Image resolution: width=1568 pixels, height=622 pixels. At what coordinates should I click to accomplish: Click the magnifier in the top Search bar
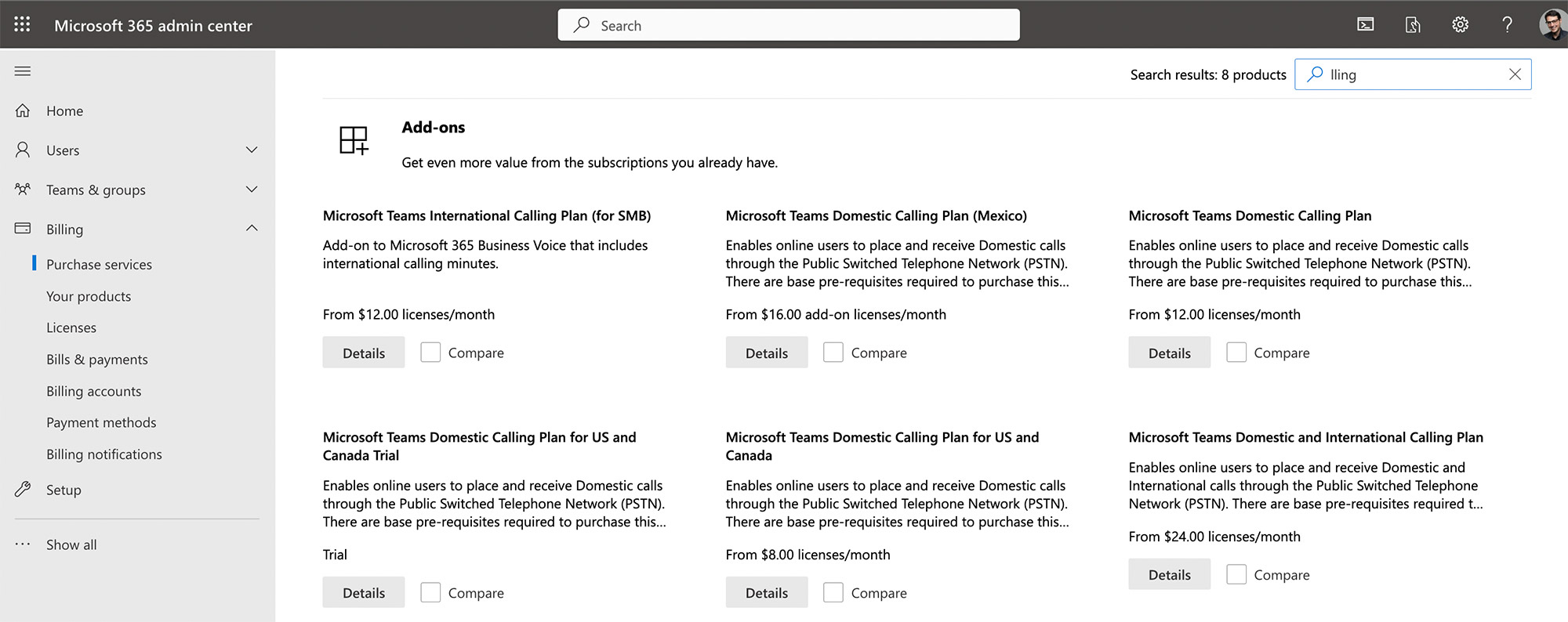tap(581, 24)
